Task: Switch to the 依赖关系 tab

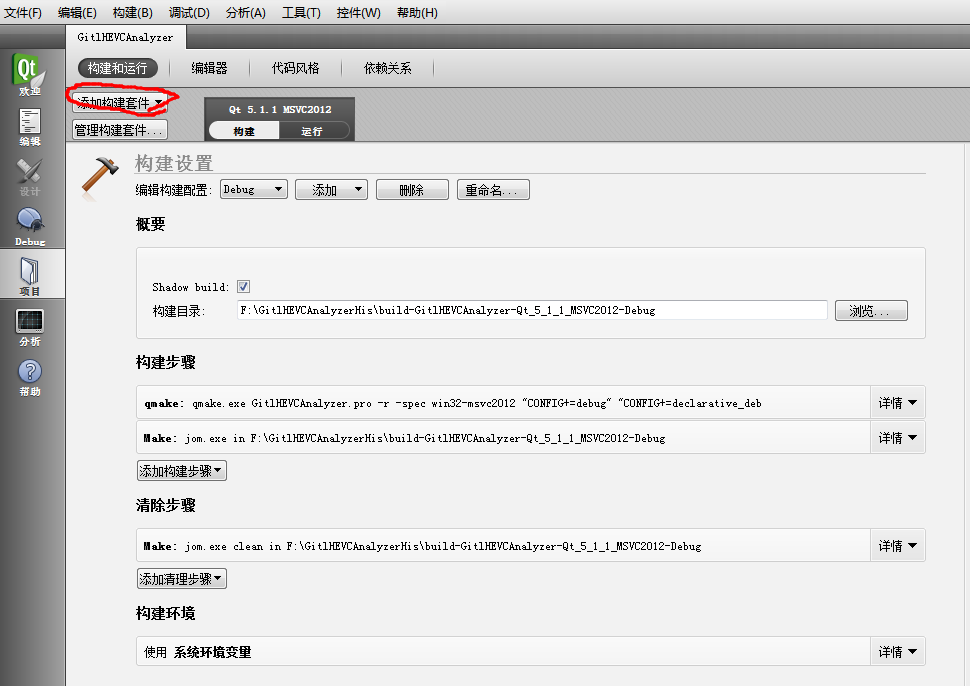Action: [387, 68]
